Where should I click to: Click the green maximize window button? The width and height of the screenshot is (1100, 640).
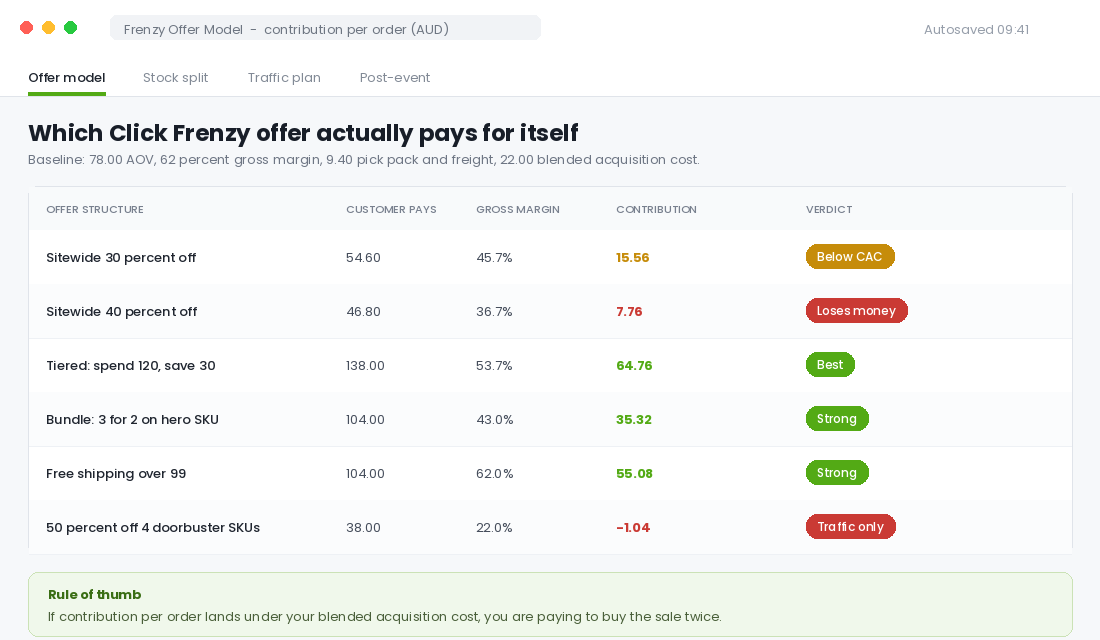(x=70, y=27)
